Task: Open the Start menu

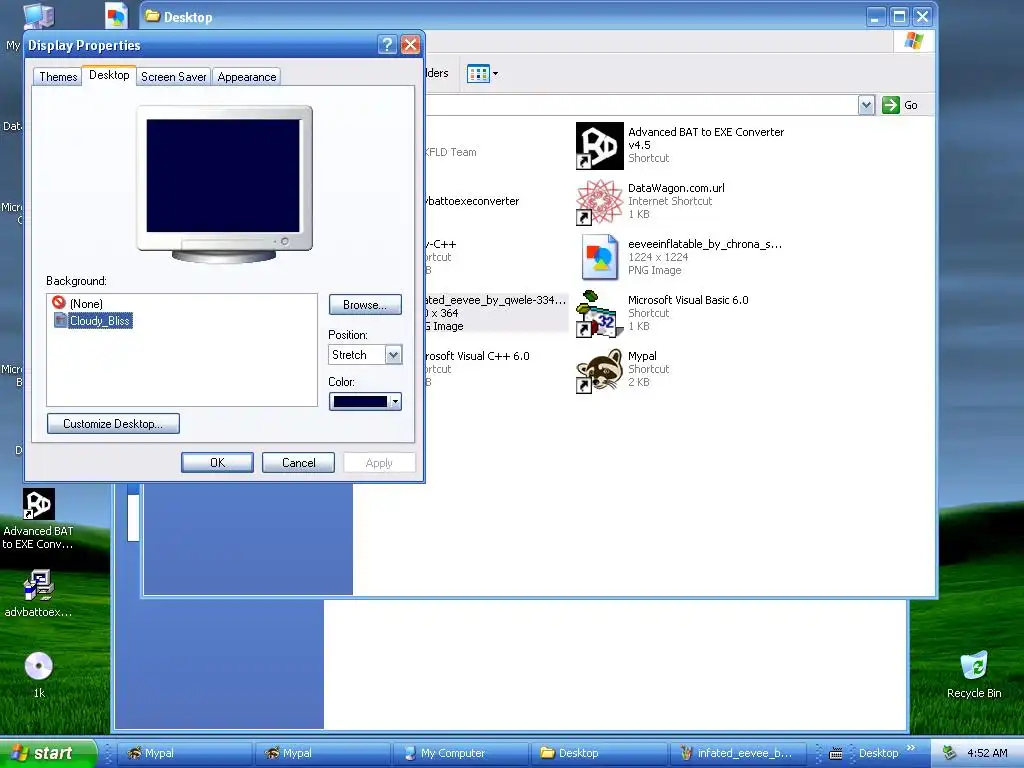Action: [47, 753]
